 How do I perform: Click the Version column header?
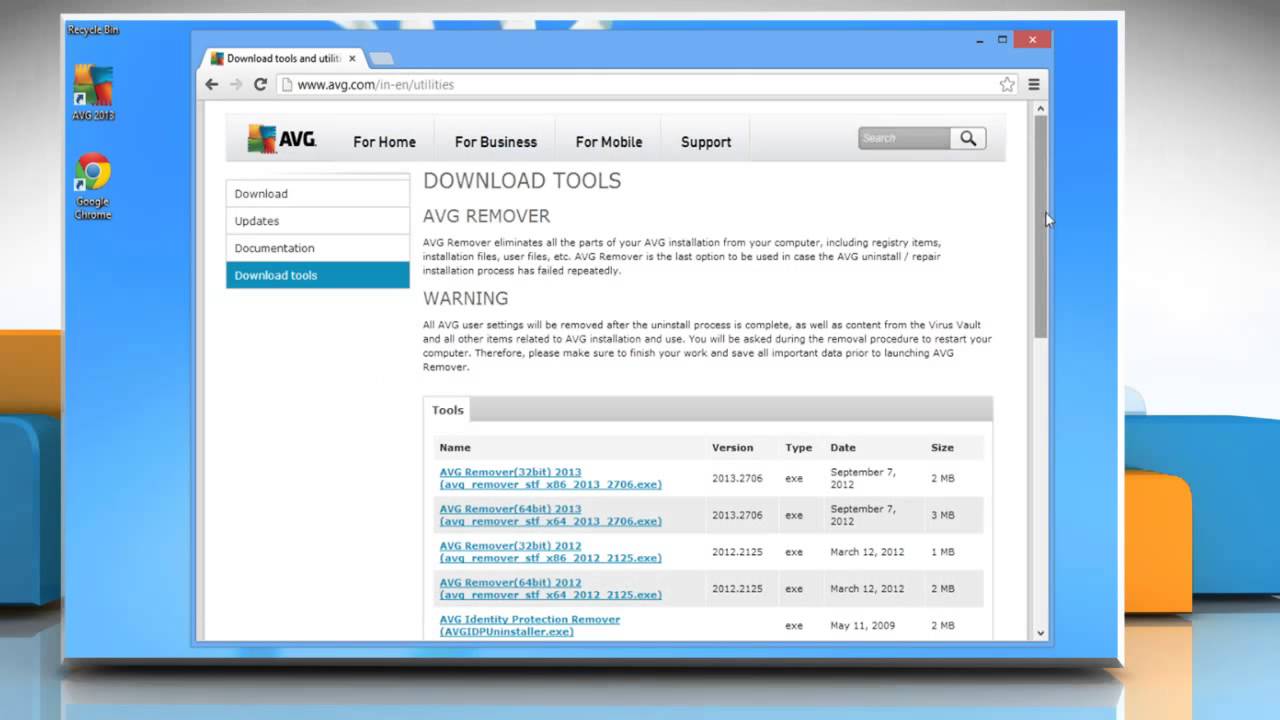pos(732,448)
